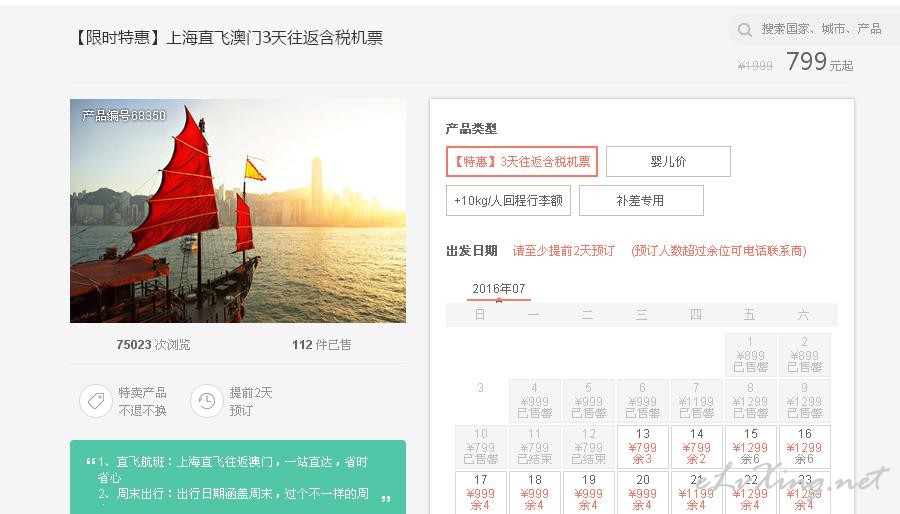Select July 20 departure date
Screen dimensions: 900x514
point(643,492)
